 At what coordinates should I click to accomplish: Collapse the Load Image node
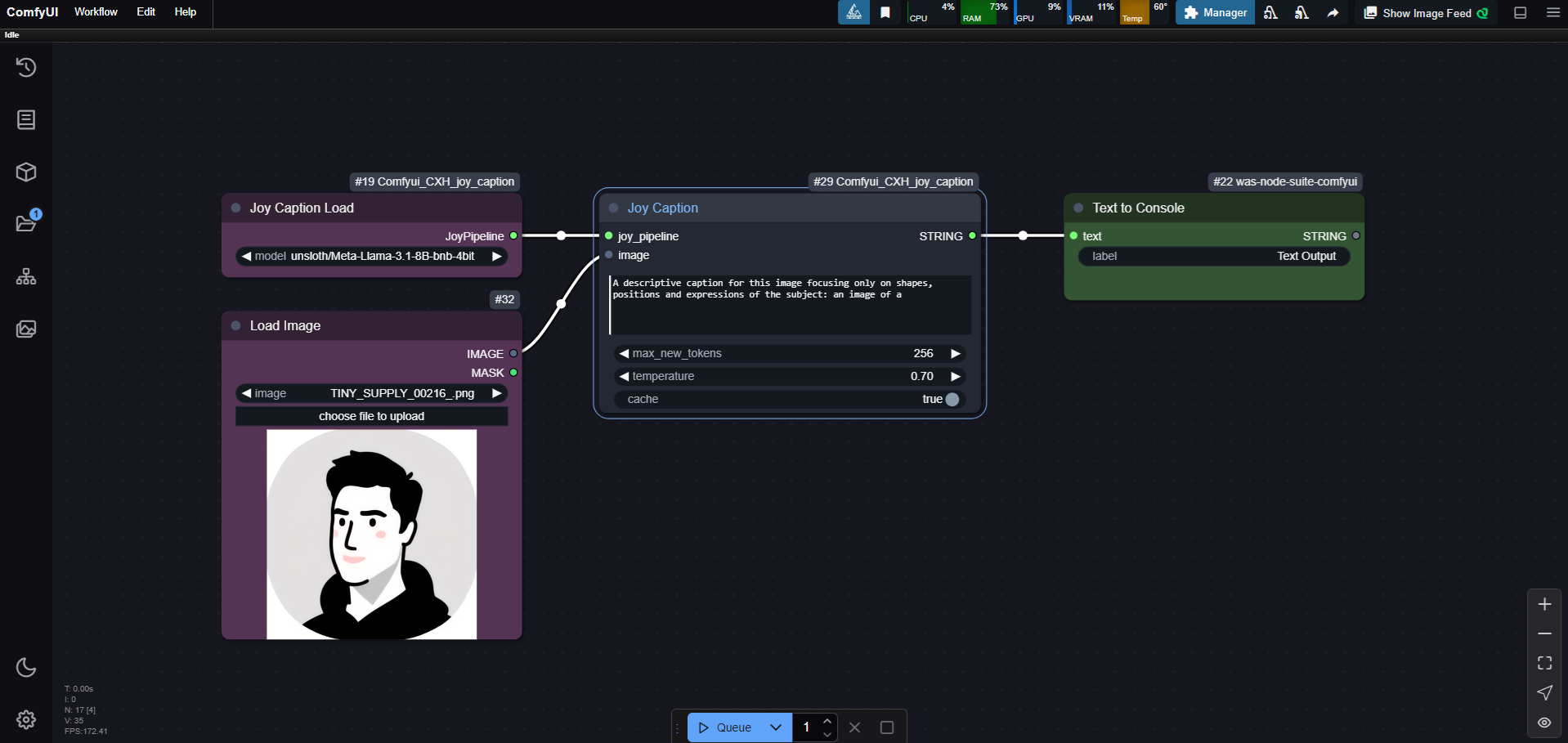coord(235,325)
